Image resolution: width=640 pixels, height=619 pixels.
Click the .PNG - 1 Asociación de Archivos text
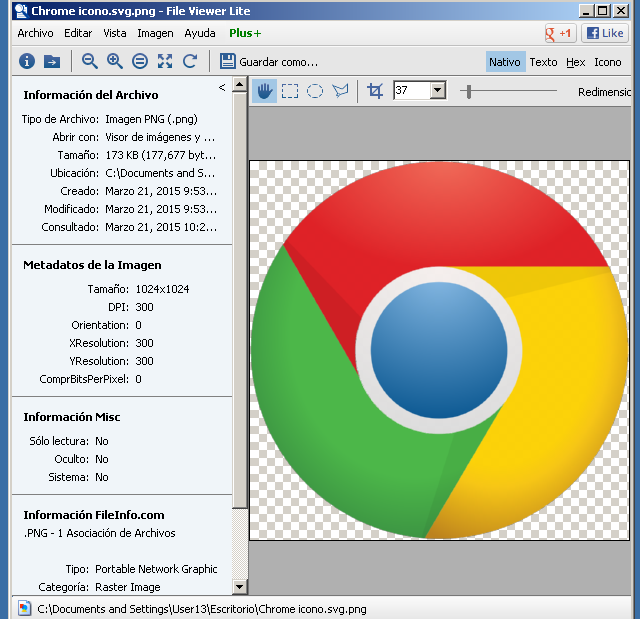point(100,533)
